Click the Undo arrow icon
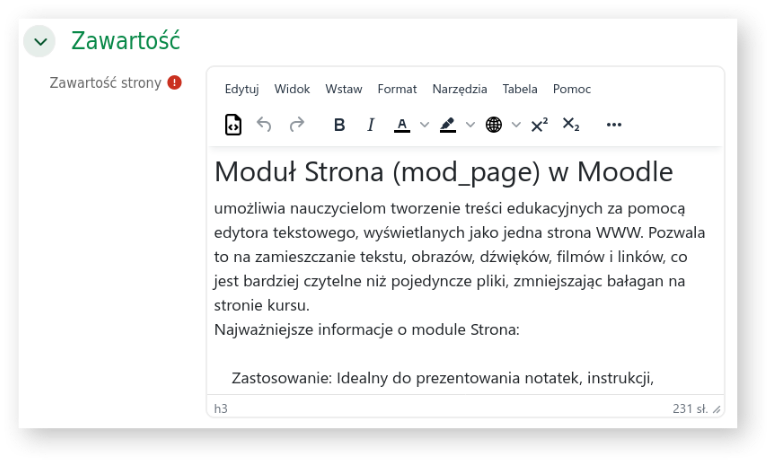Viewport: 772px width, 463px height. (x=264, y=125)
